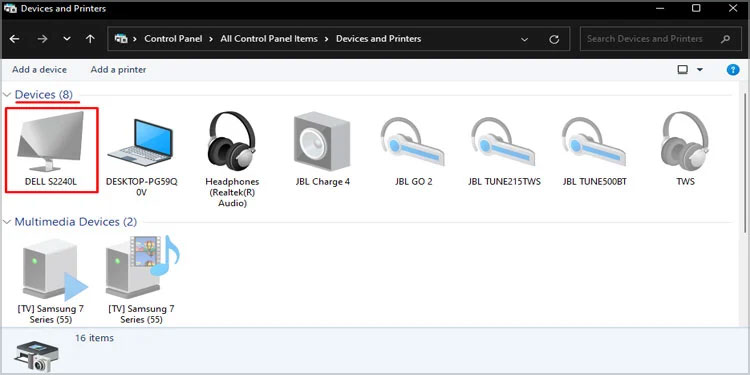Click the TWS label
750x375 pixels.
tap(685, 182)
